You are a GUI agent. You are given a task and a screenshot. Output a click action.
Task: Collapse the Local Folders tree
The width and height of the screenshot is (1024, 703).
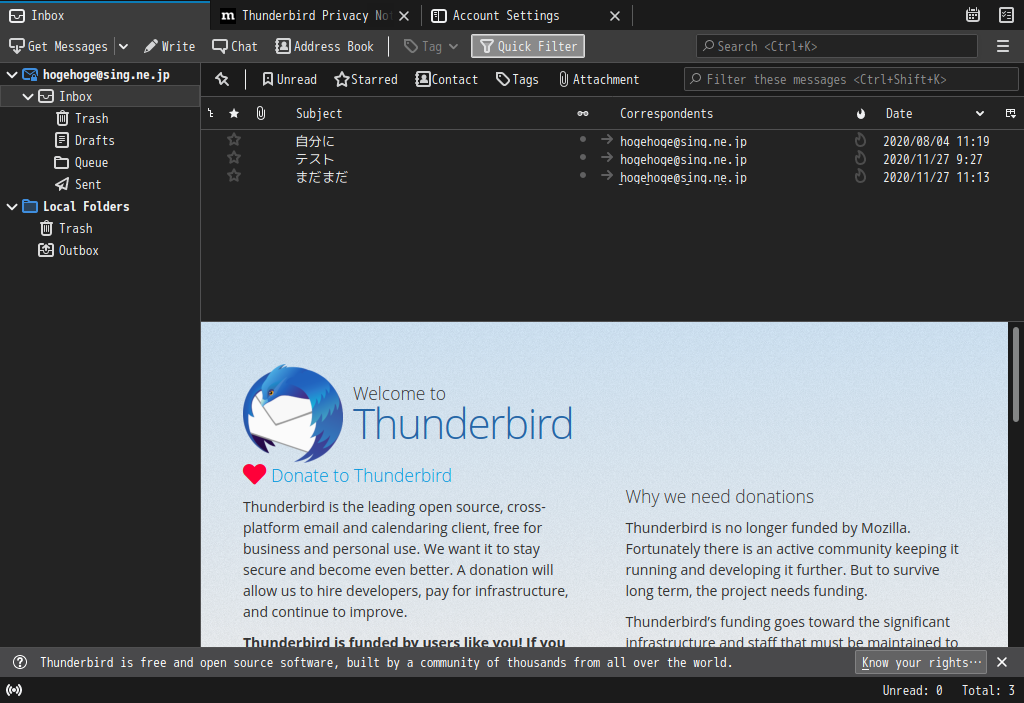pos(12,206)
